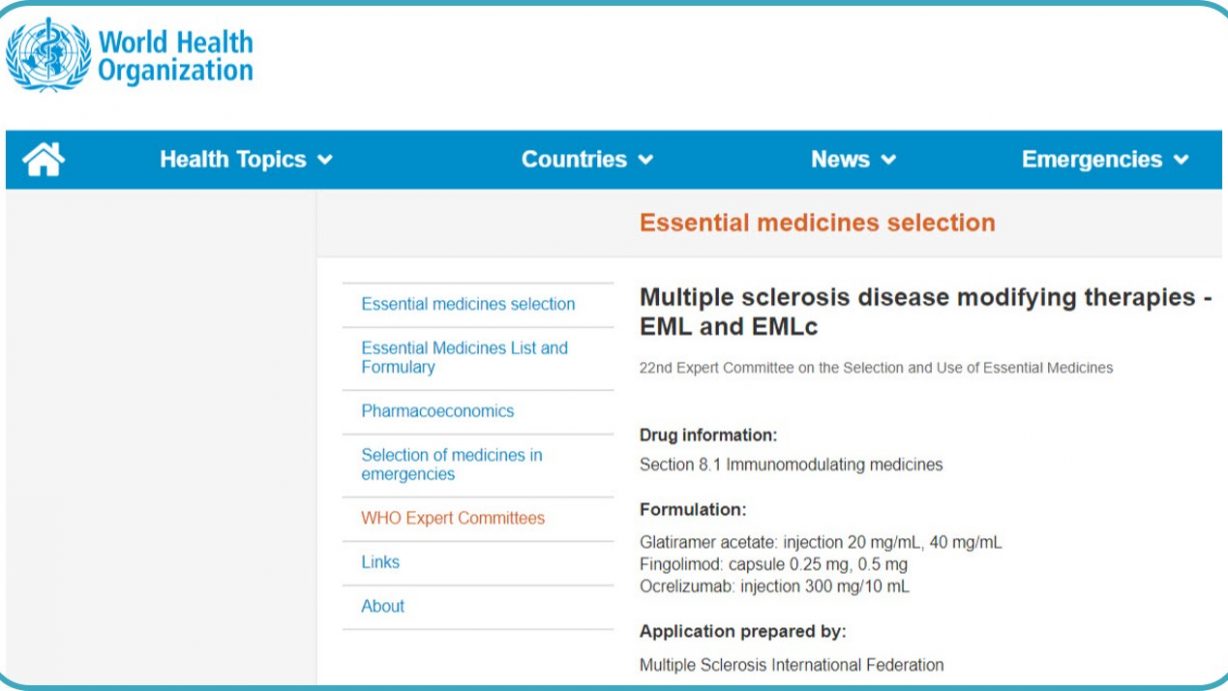Expand the News dropdown chevron
Image resolution: width=1228 pixels, height=691 pixels.
(x=888, y=160)
